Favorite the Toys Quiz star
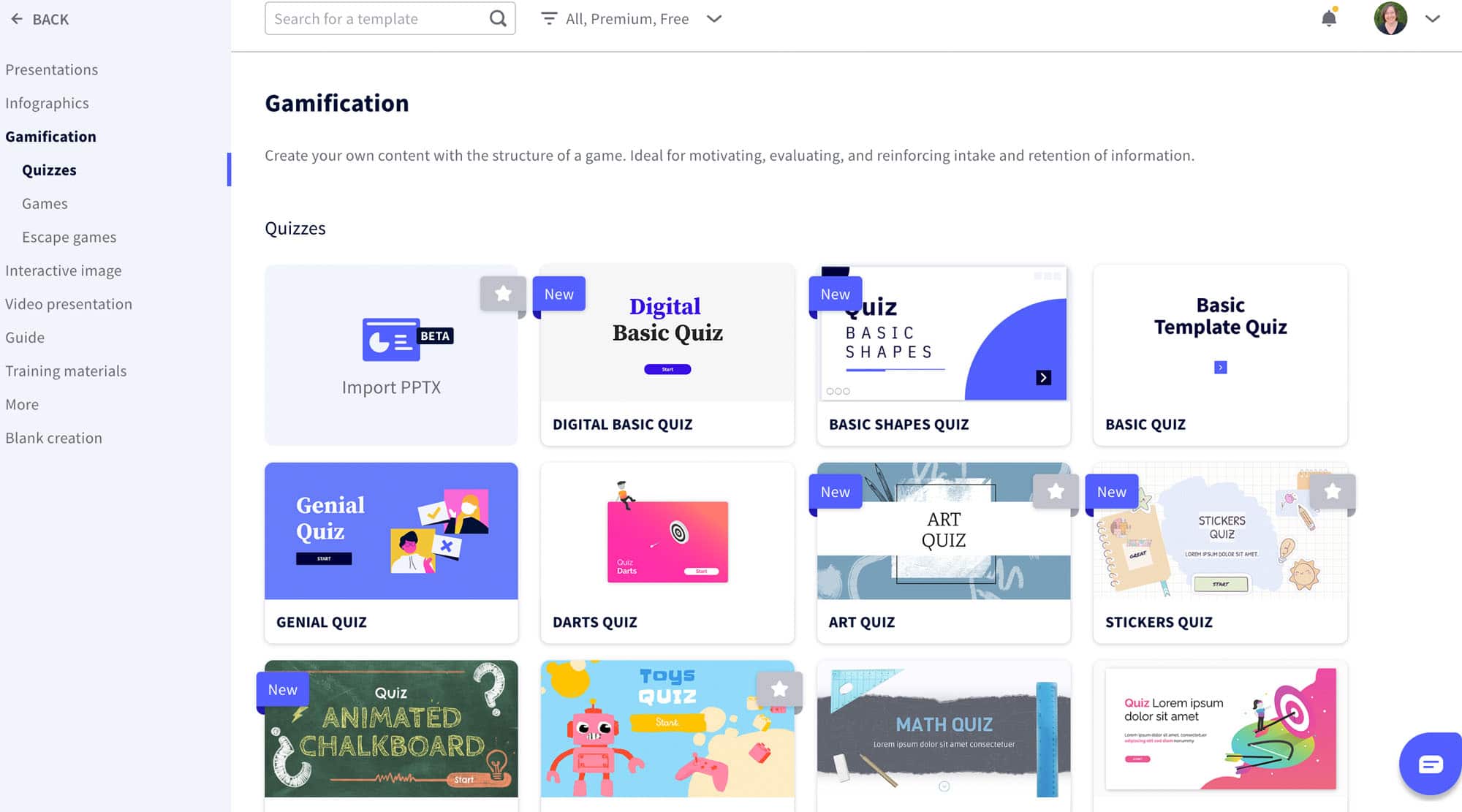Image resolution: width=1462 pixels, height=812 pixels. pyautogui.click(x=779, y=689)
